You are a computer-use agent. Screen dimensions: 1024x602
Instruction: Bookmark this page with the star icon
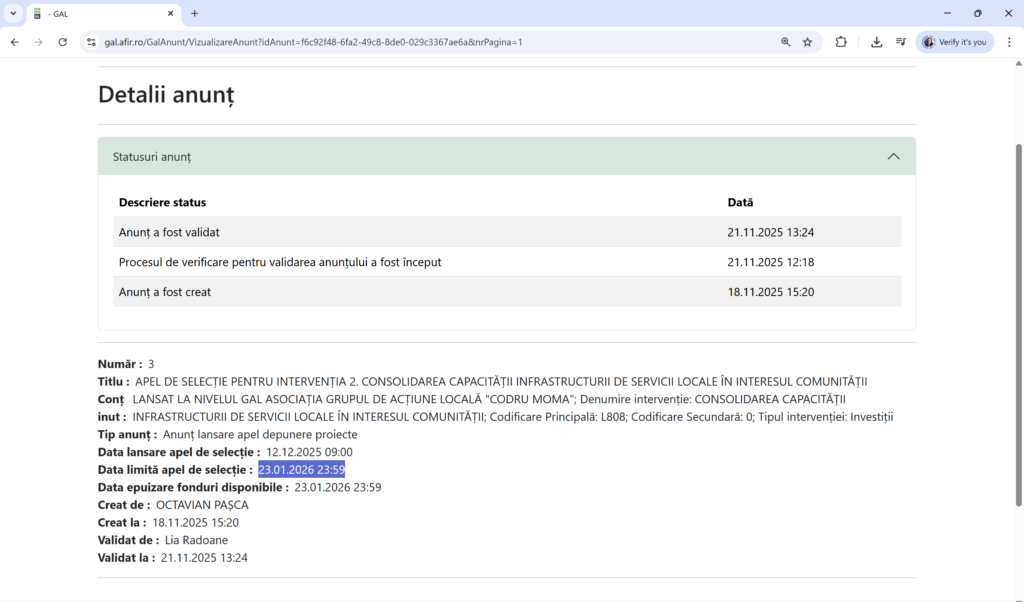[x=808, y=42]
